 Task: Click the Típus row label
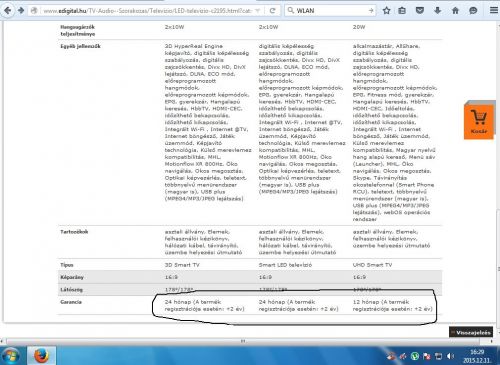(67, 265)
